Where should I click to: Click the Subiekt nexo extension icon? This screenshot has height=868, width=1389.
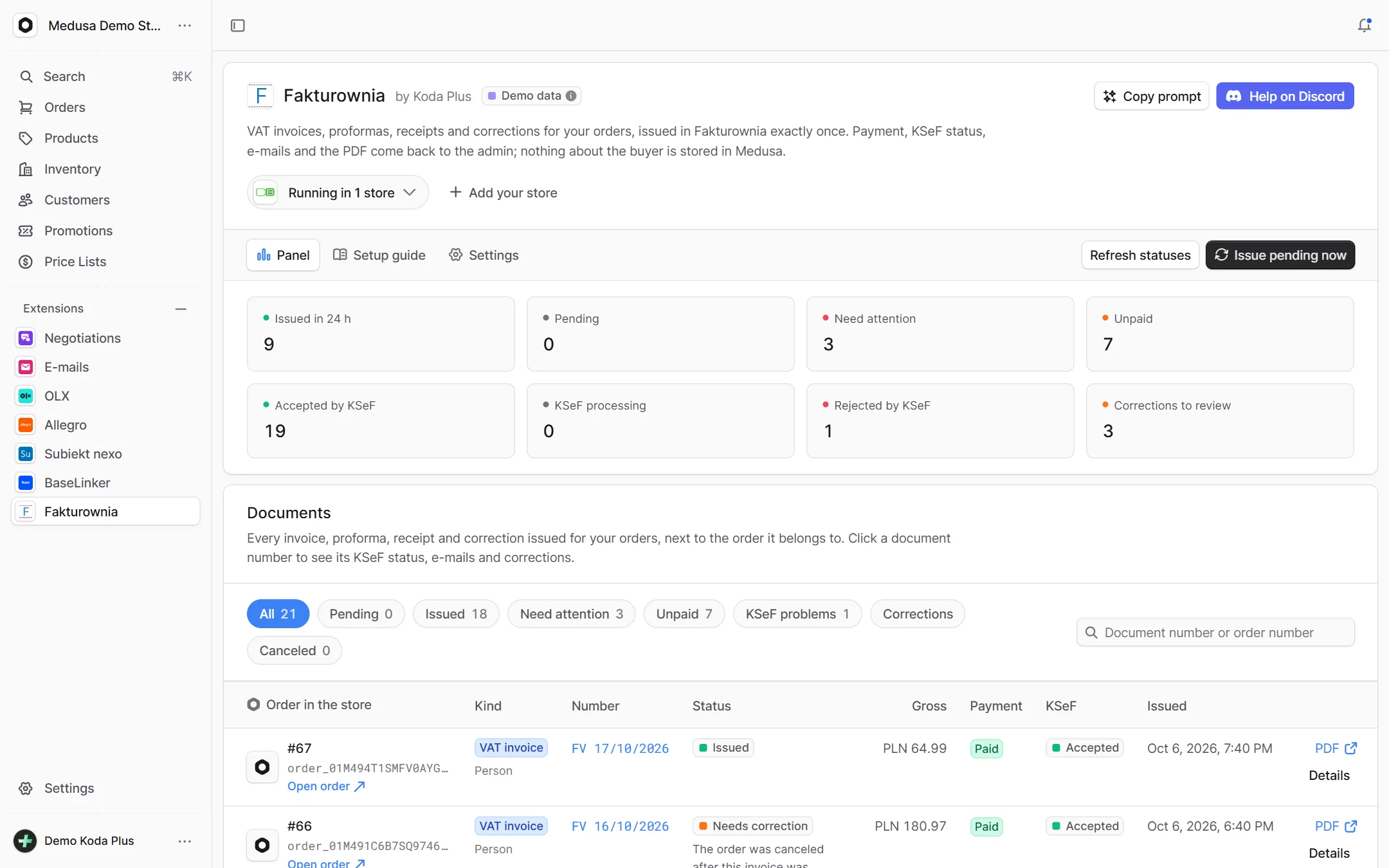[x=26, y=454]
